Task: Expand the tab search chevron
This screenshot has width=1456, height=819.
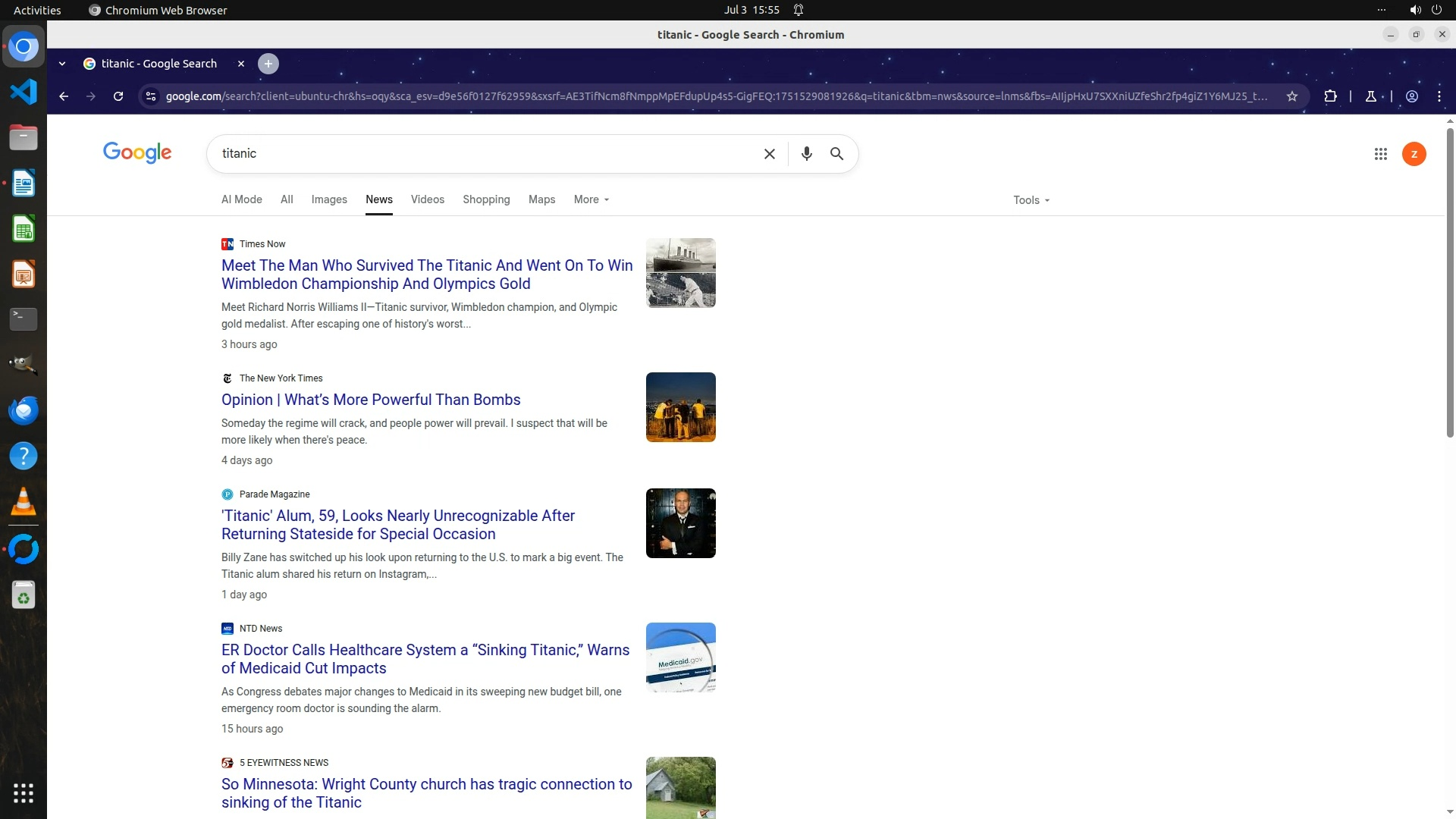Action: tap(62, 64)
